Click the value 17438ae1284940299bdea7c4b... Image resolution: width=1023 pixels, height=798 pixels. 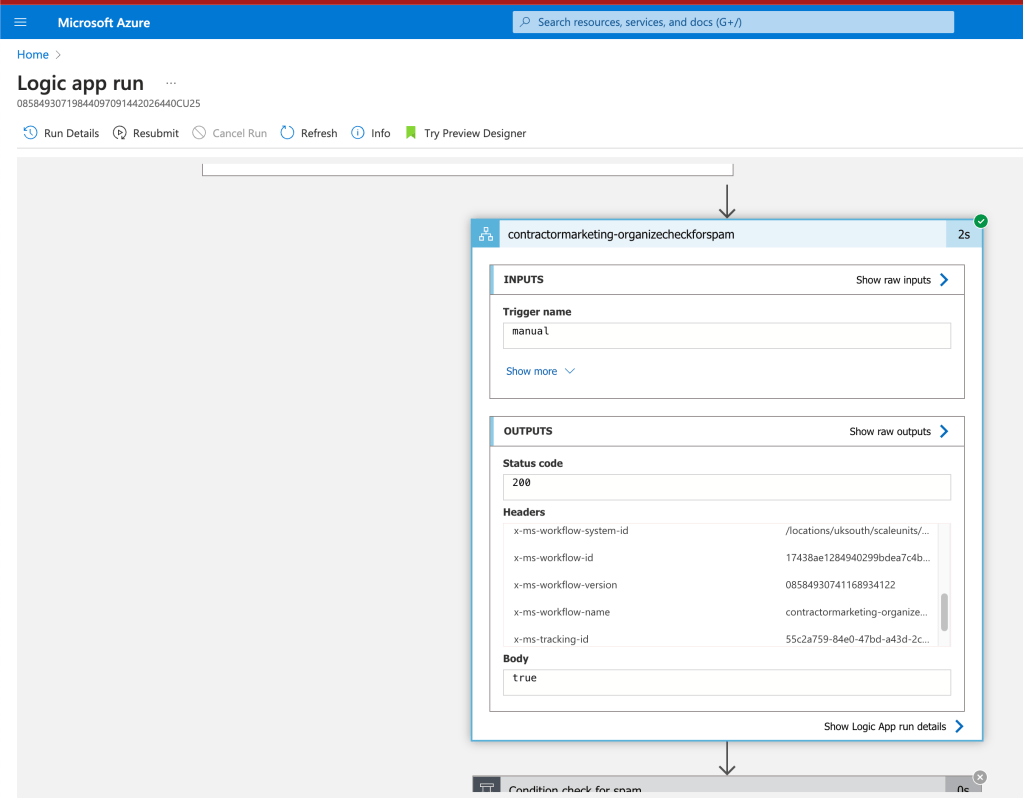(x=857, y=558)
